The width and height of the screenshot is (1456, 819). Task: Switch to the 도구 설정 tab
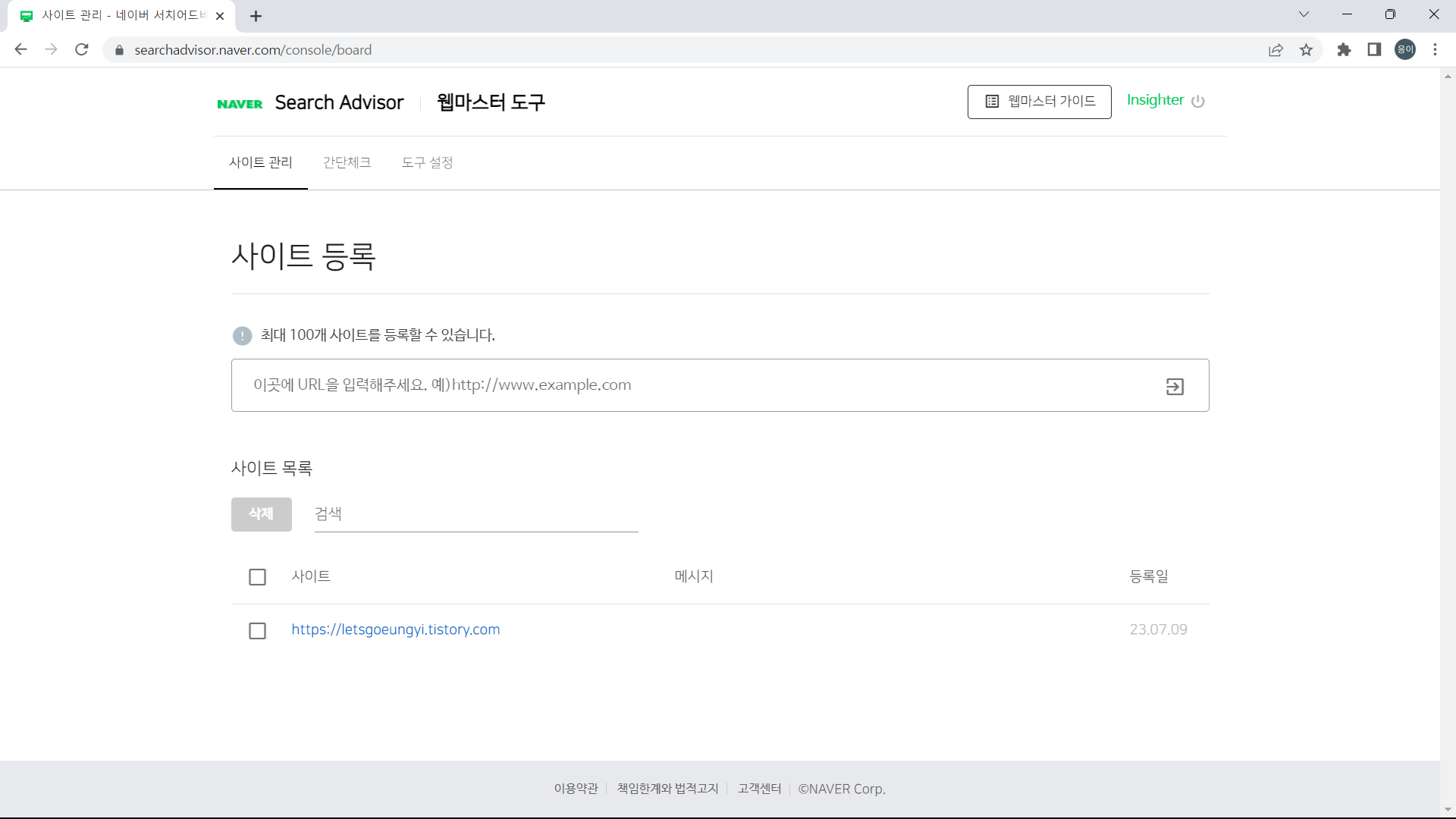point(427,162)
